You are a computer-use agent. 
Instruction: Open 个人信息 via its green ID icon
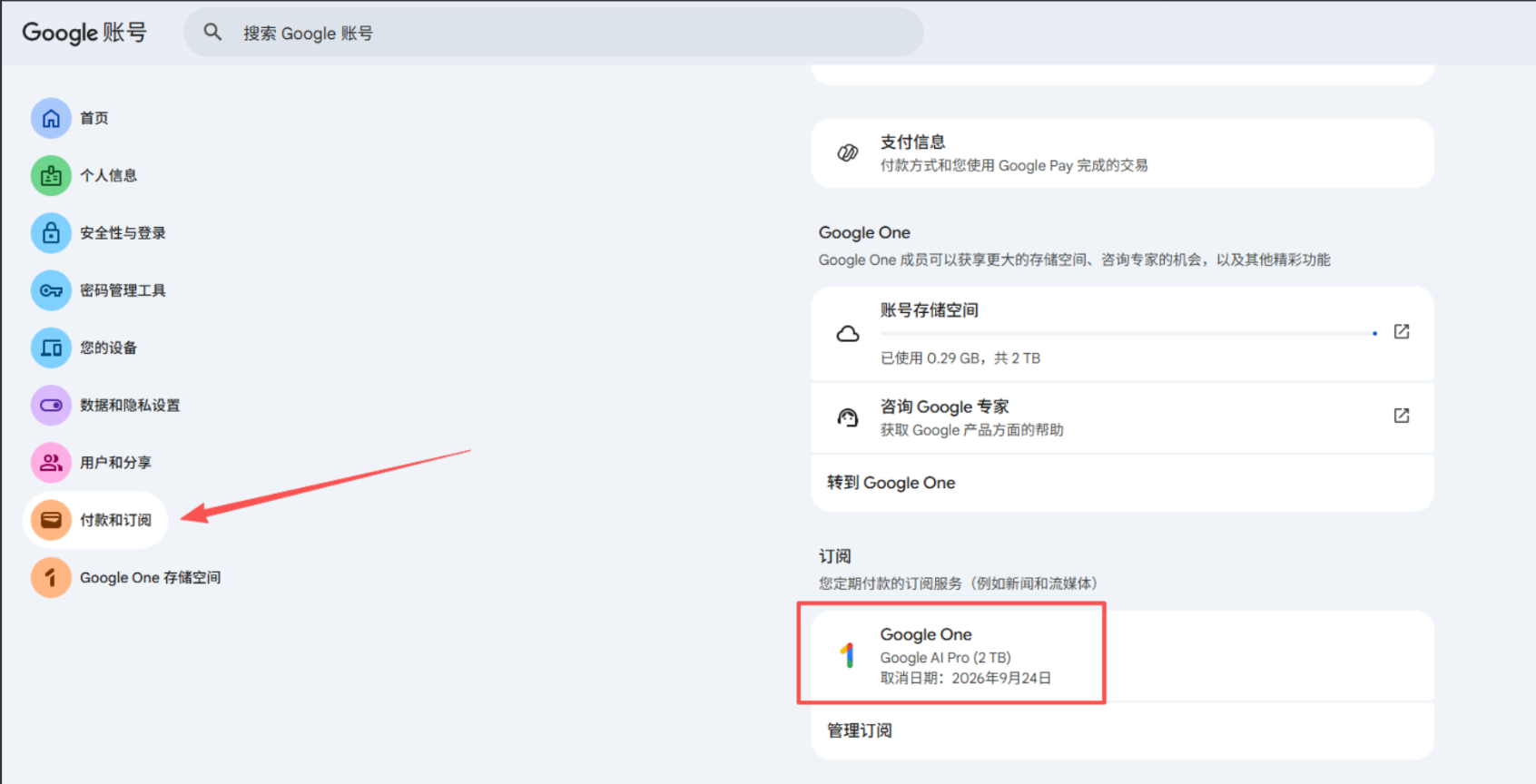tap(51, 175)
